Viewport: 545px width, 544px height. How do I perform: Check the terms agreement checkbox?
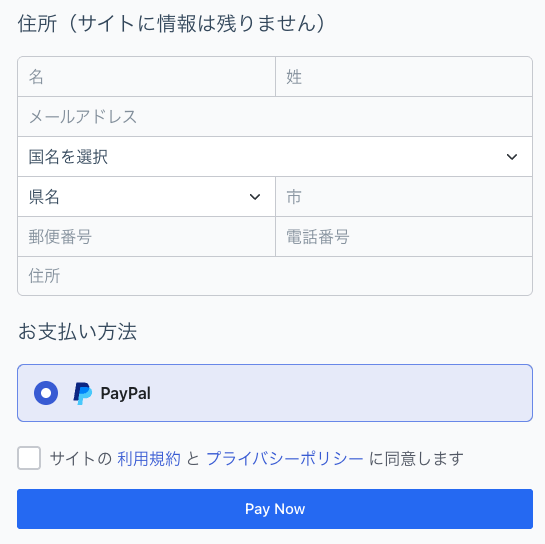click(x=29, y=458)
